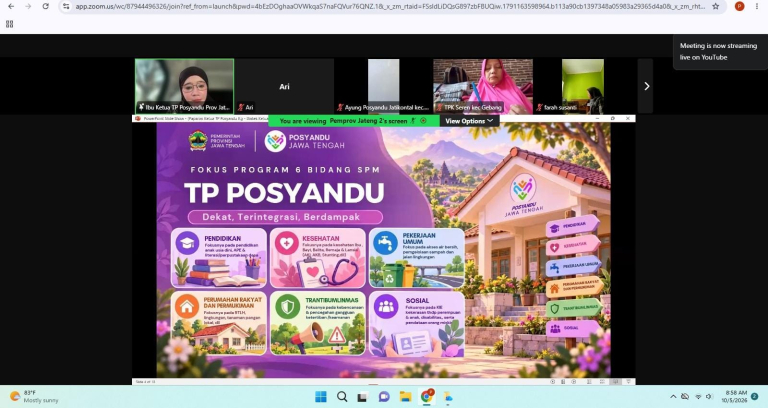Click the SOSIAL card on the slide
768x408 pixels.
(x=417, y=323)
